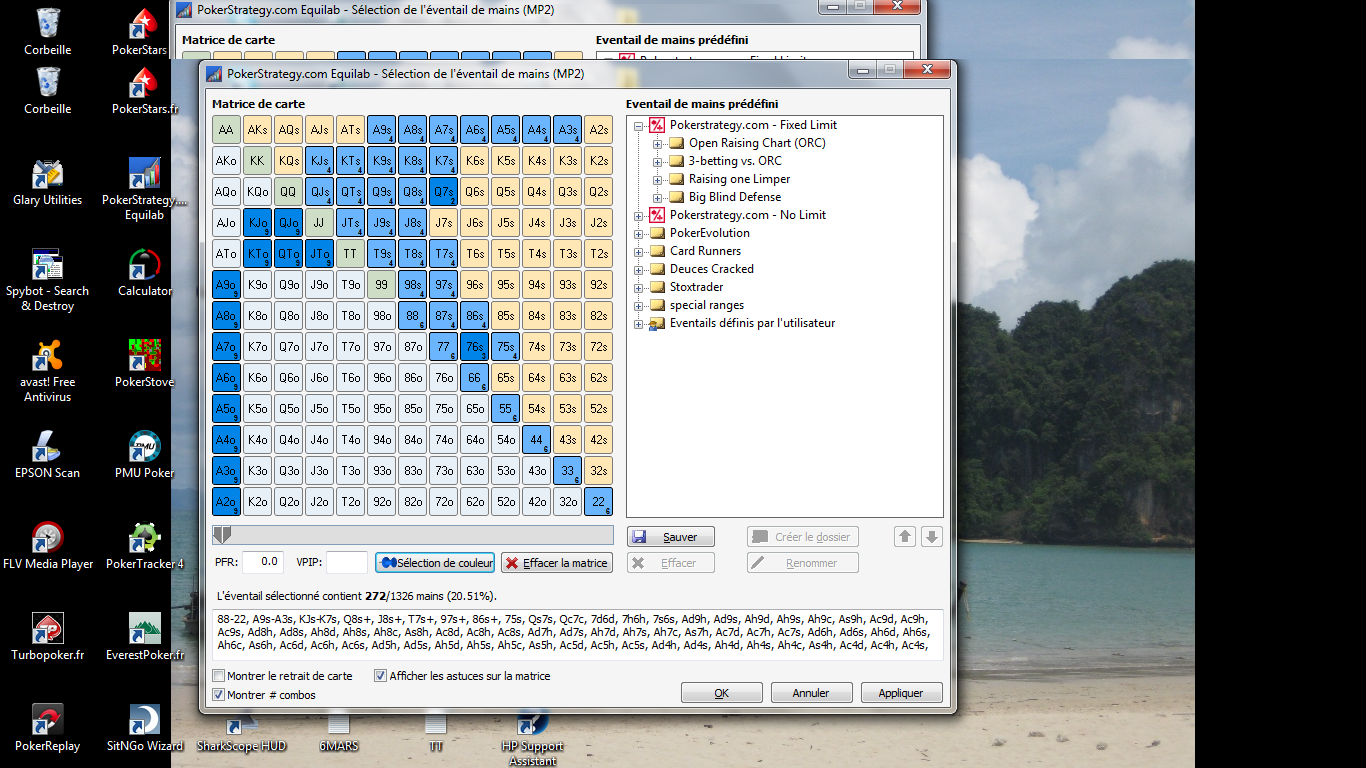
Task: Open HP Support Assistant shortcut
Action: coord(533,740)
